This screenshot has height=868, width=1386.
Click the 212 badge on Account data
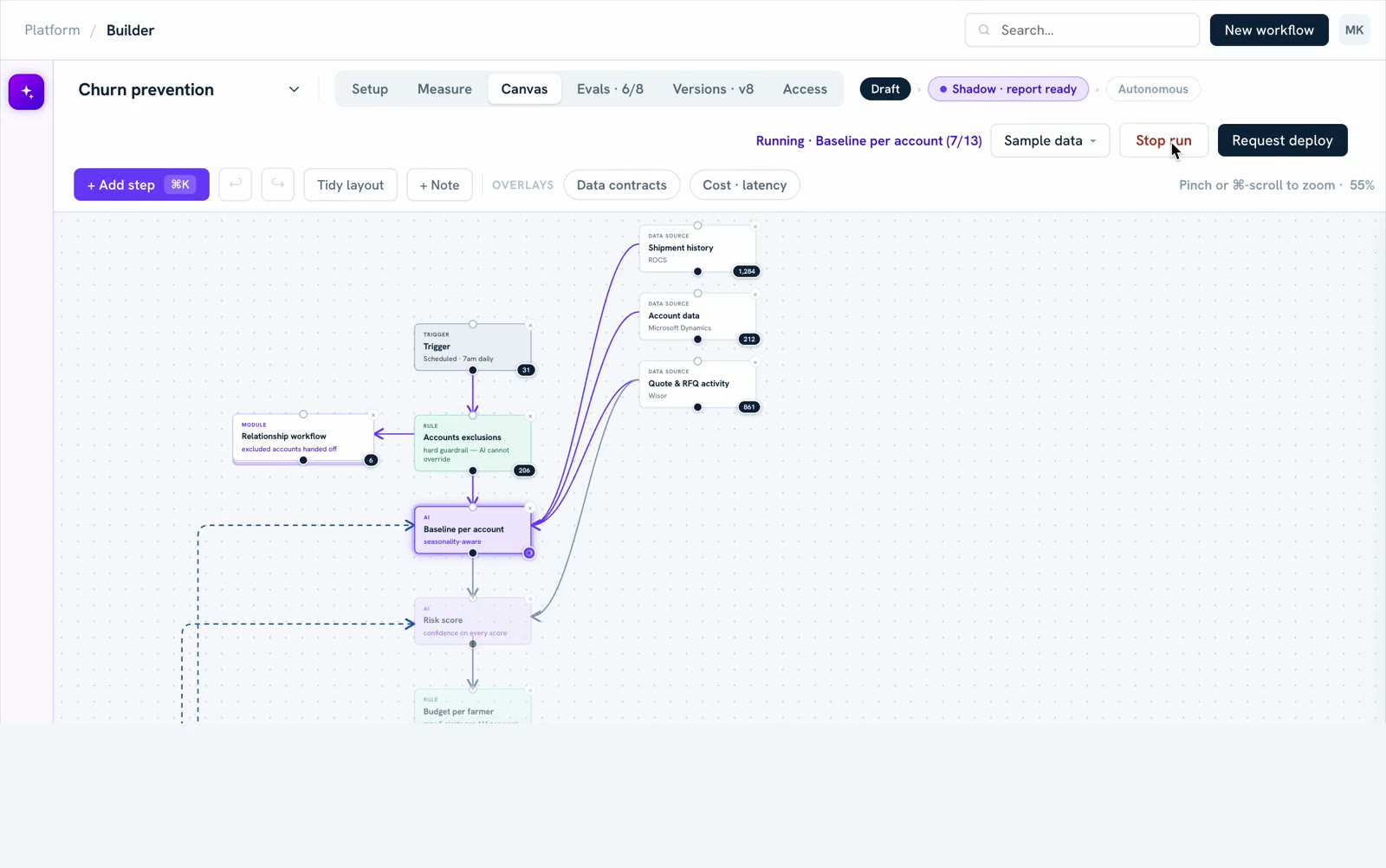pos(749,339)
